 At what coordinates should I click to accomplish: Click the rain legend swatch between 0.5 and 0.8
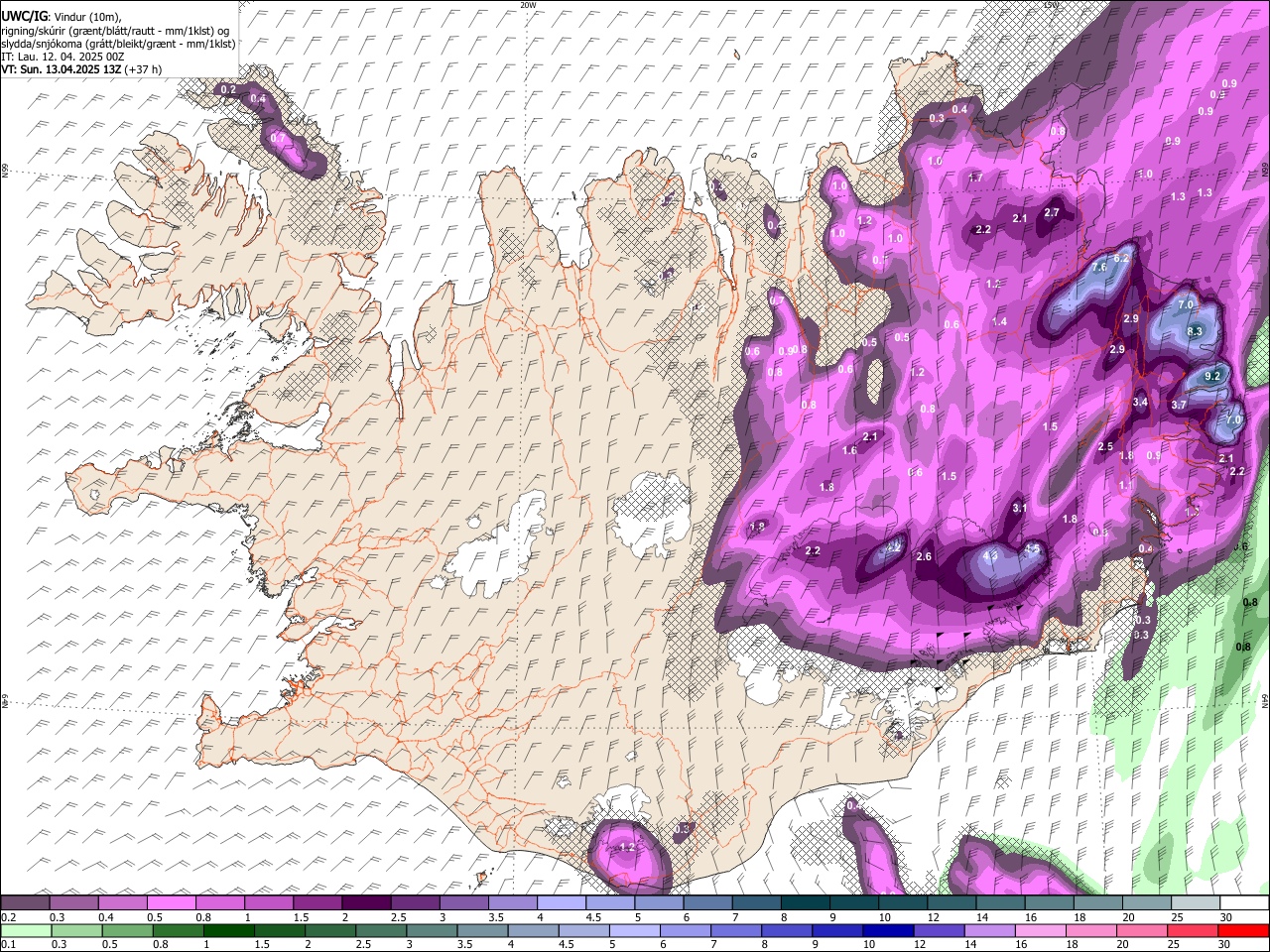click(127, 931)
